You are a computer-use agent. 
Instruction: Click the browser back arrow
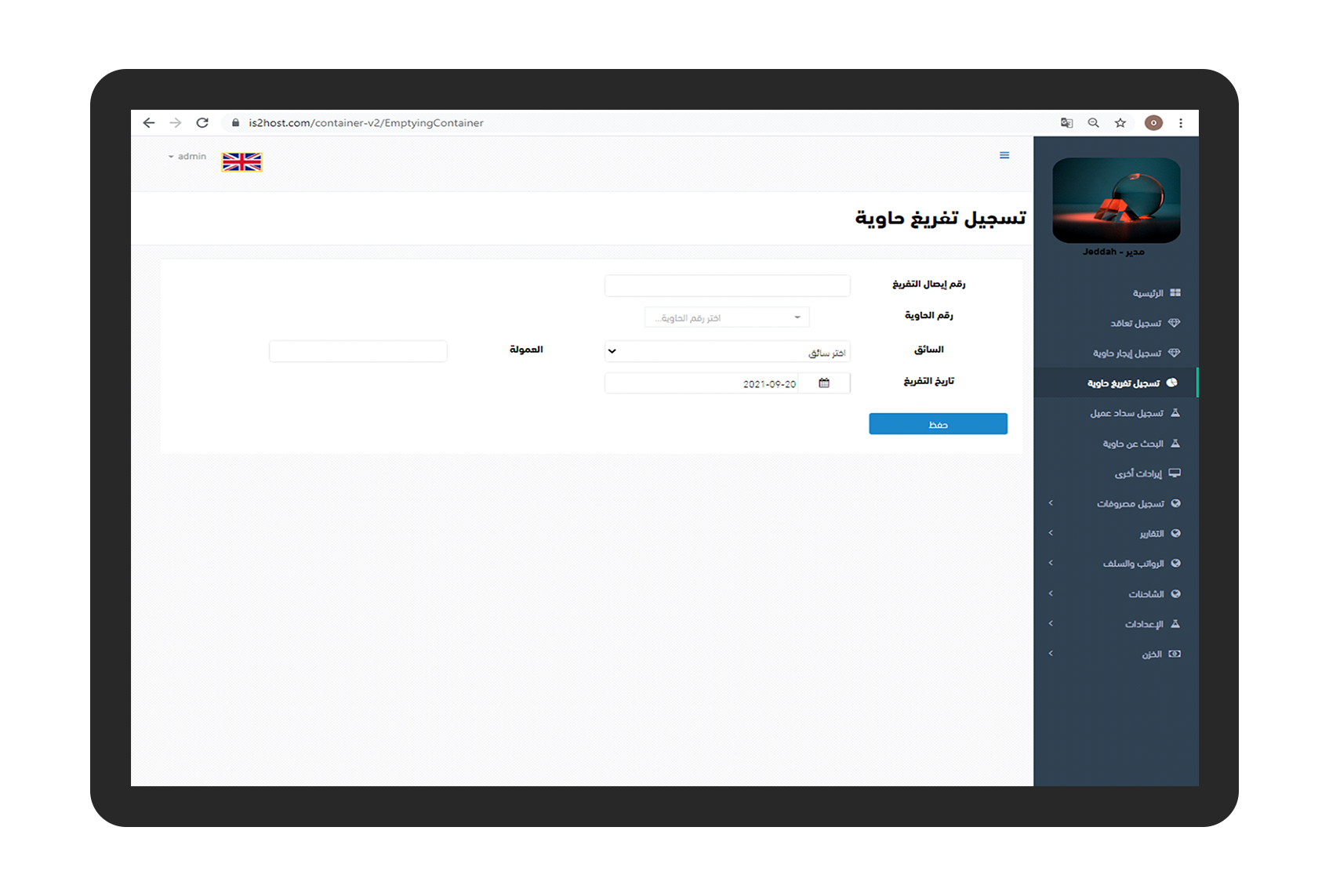pos(149,122)
